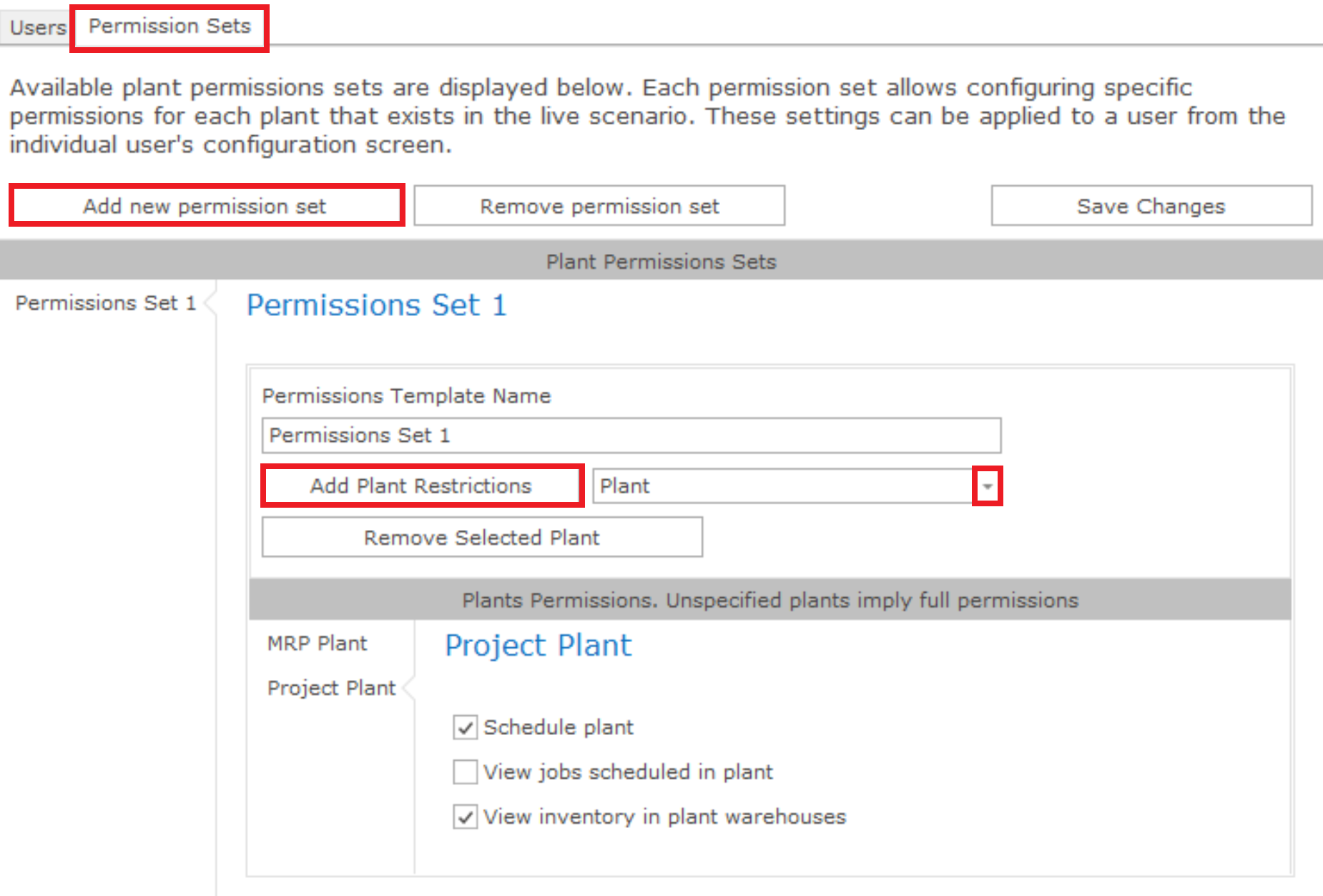Click Remove Selected Plant button
This screenshot has width=1323, height=896.
point(482,537)
